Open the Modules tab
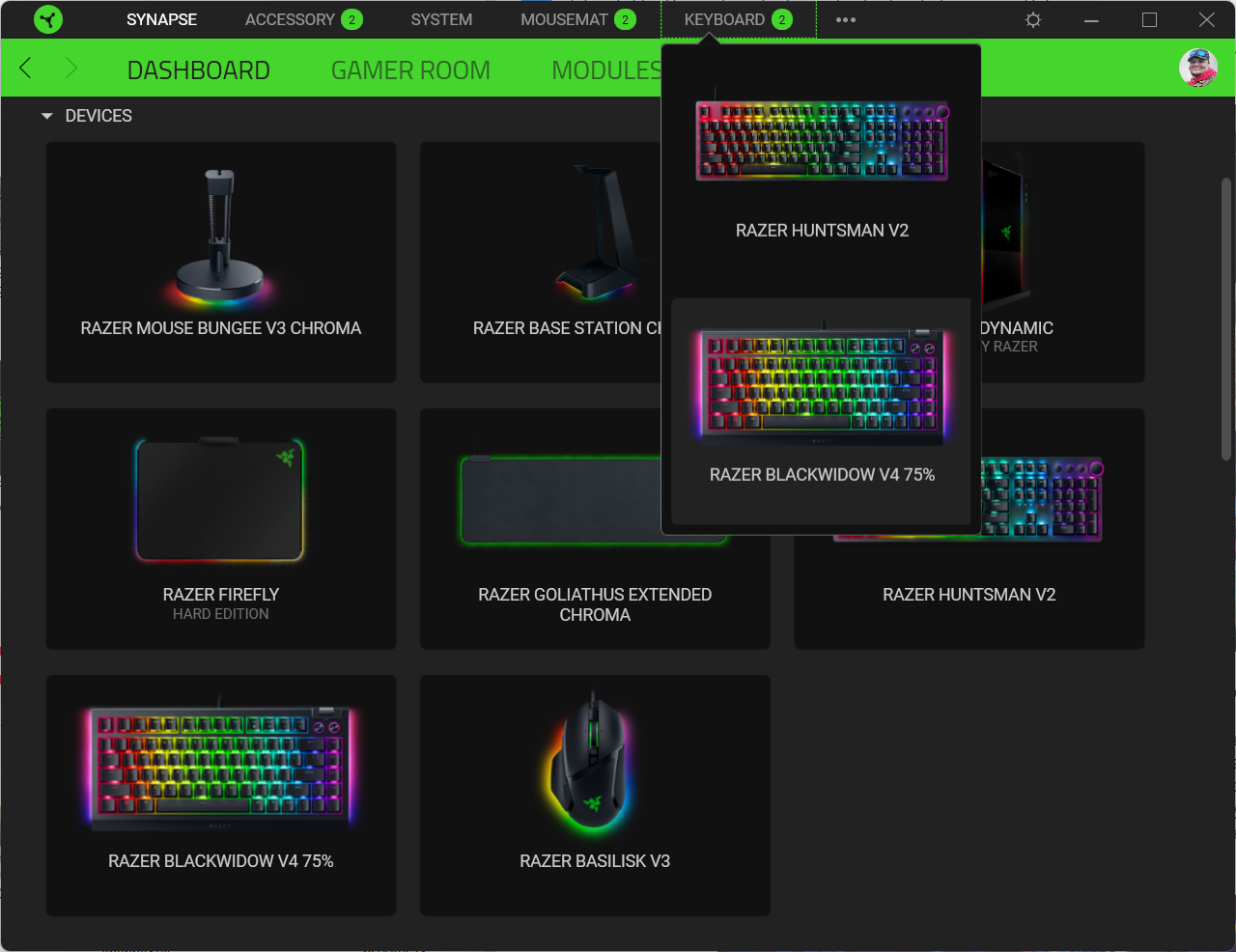This screenshot has height=952, width=1236. 605,70
